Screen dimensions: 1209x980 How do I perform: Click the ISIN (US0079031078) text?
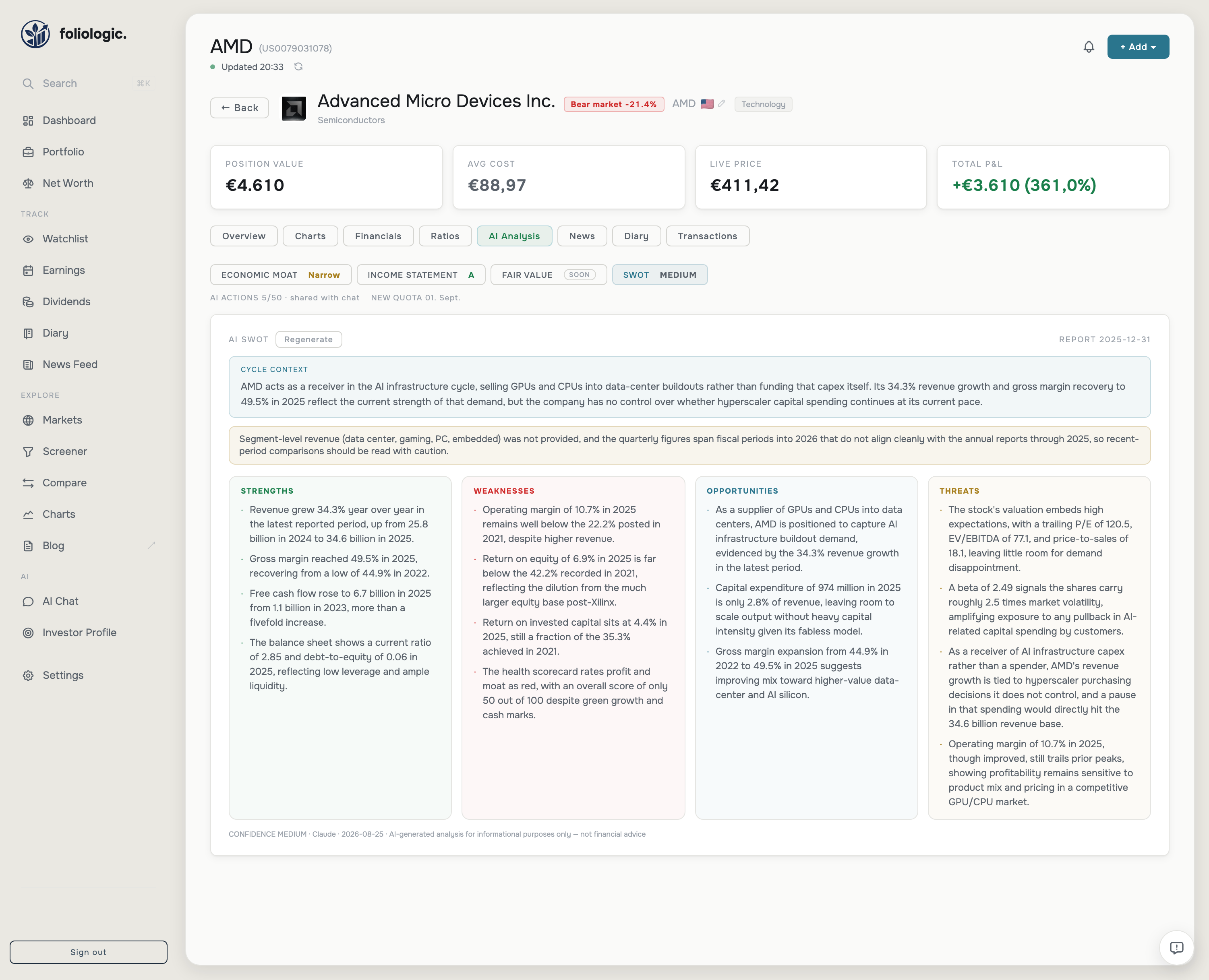click(295, 49)
